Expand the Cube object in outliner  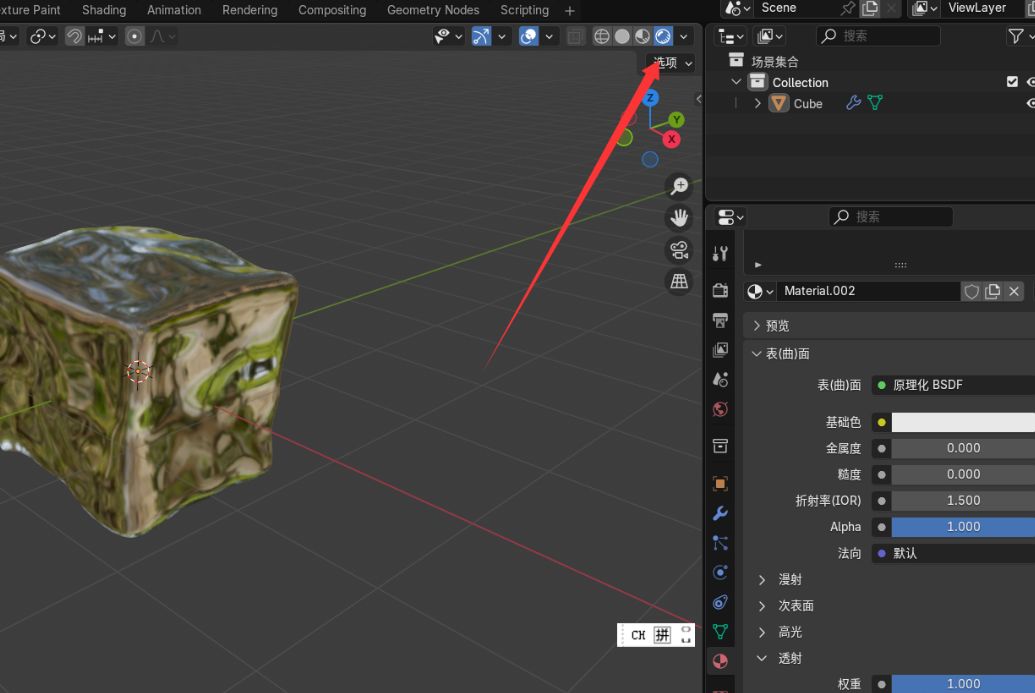click(758, 103)
